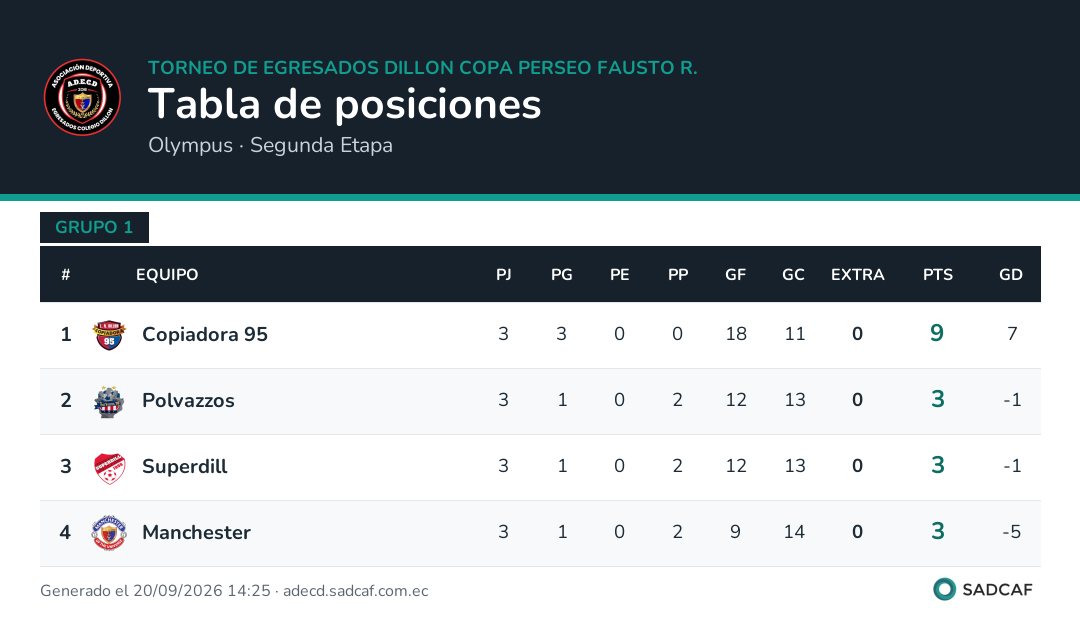Click the Polvazzos team crest
Screen dimensions: 1080x642
(x=109, y=401)
